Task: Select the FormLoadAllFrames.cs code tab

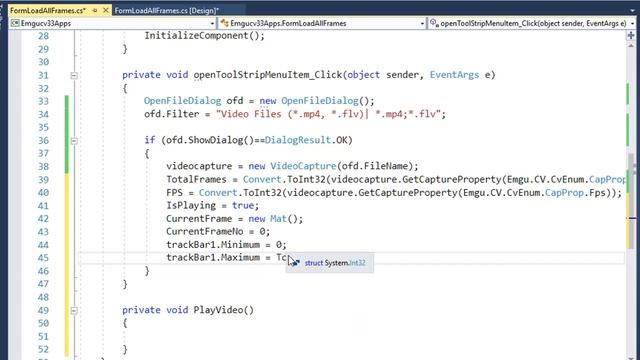Action: pyautogui.click(x=47, y=10)
